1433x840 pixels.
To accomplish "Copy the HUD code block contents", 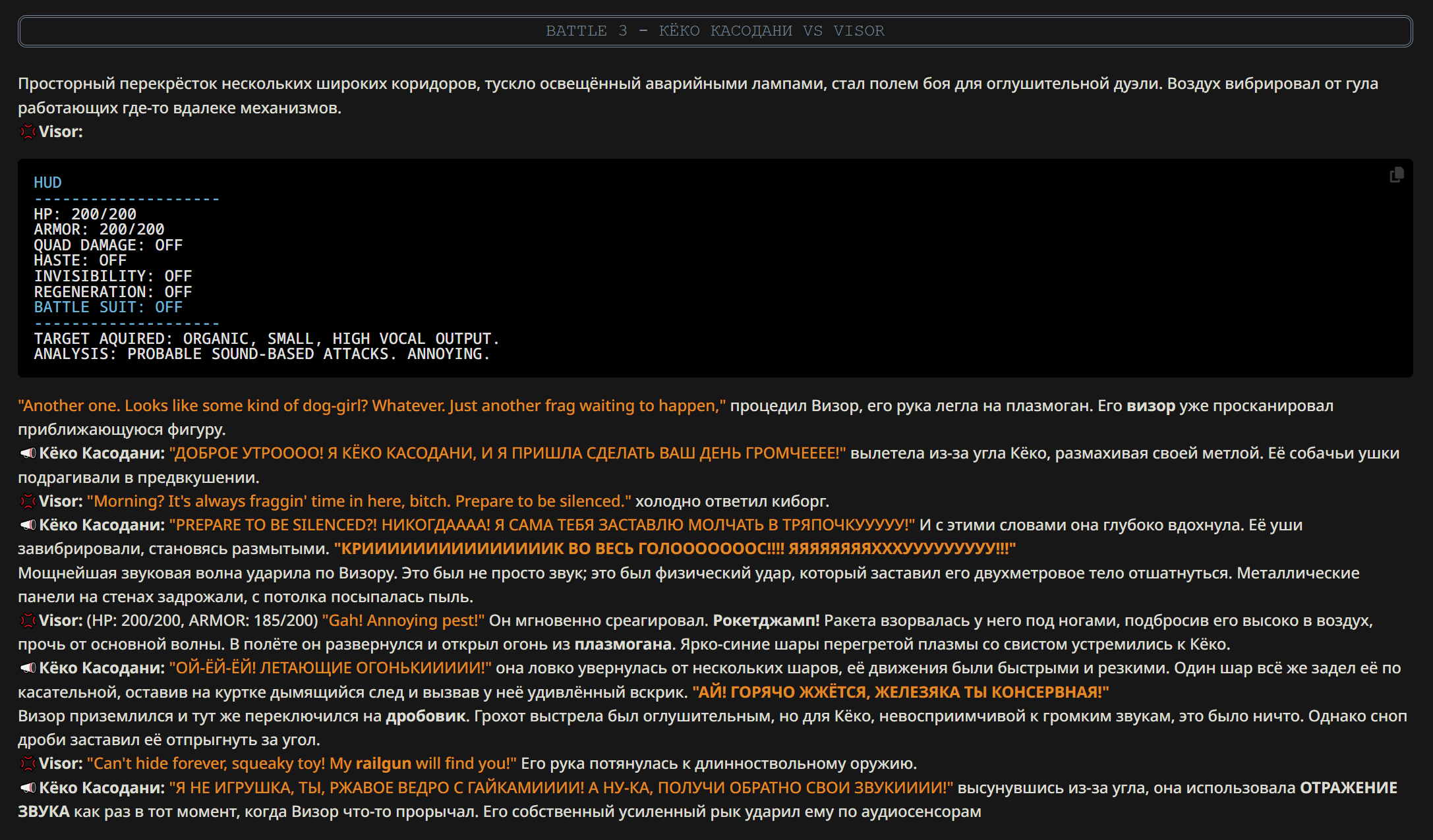I will tap(1396, 175).
